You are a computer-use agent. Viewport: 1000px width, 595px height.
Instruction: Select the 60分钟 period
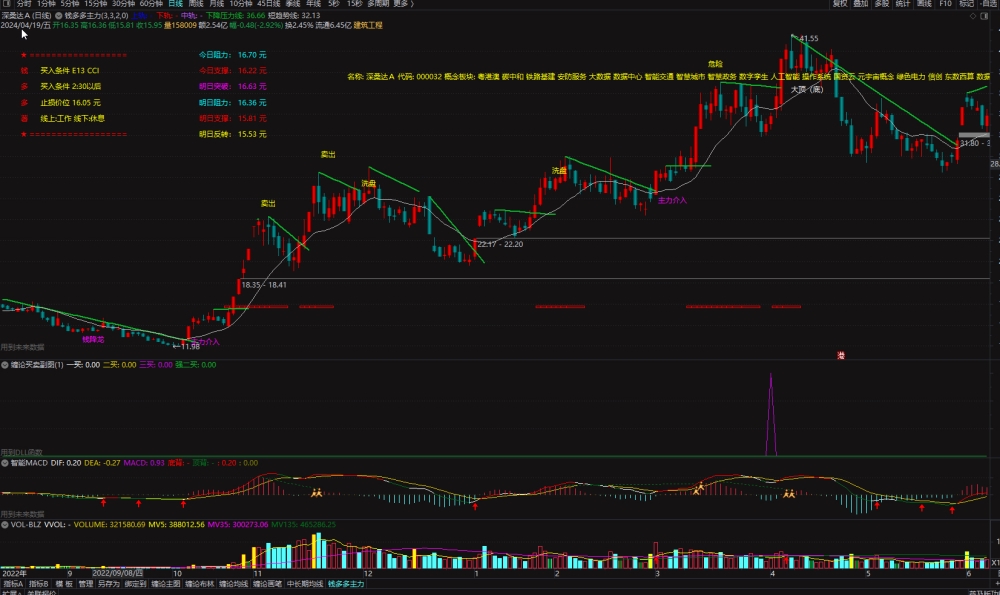tap(151, 4)
